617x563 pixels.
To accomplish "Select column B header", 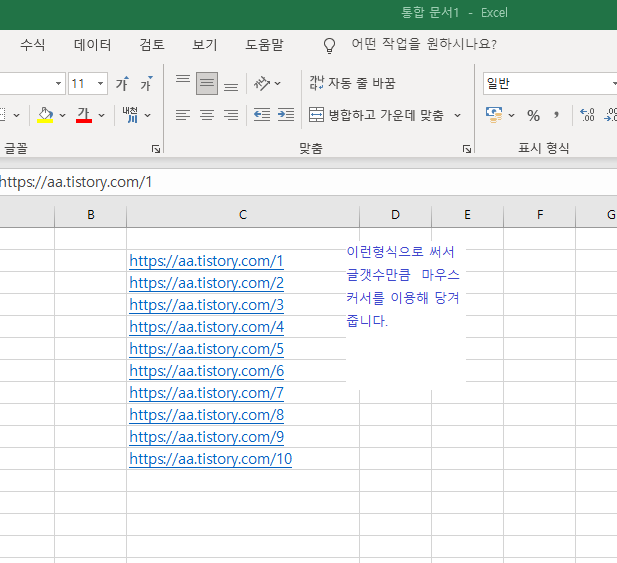I will click(91, 215).
